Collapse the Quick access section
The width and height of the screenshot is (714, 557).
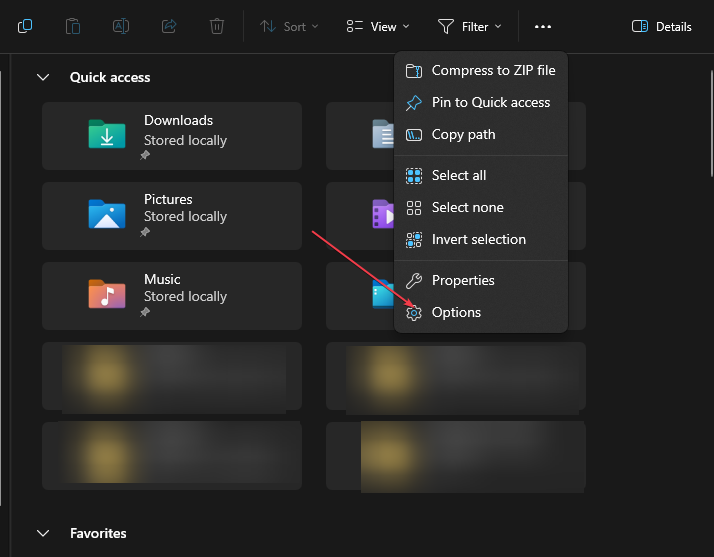[x=43, y=77]
